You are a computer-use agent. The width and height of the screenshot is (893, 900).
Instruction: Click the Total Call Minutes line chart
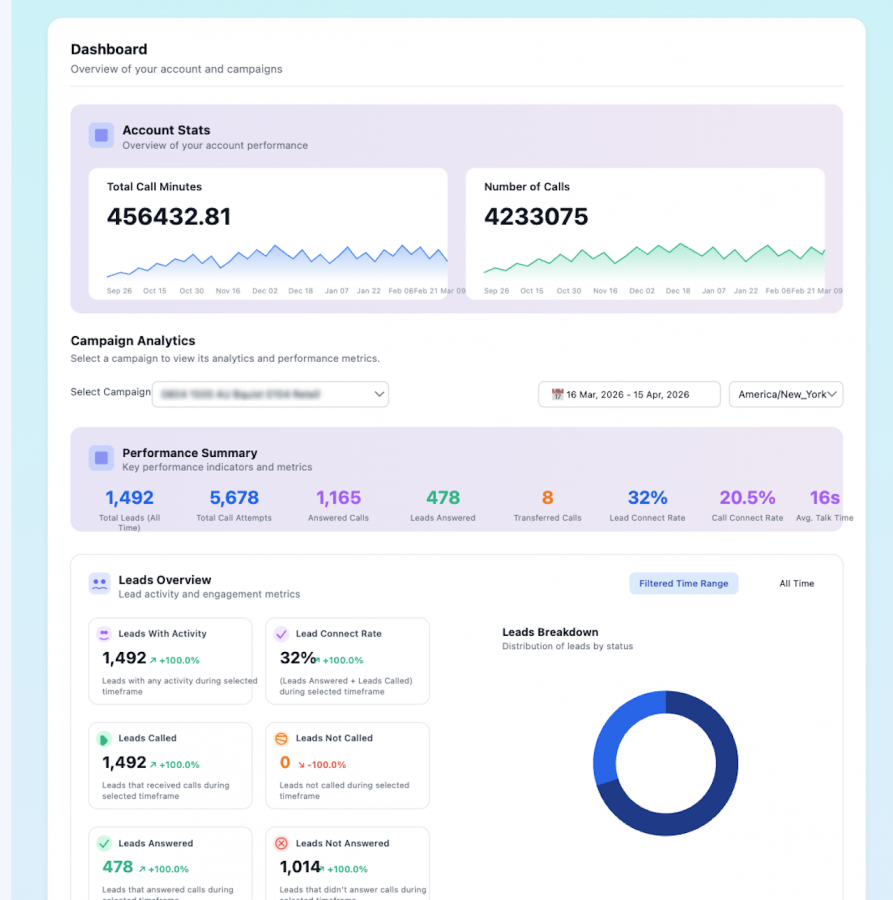[277, 261]
